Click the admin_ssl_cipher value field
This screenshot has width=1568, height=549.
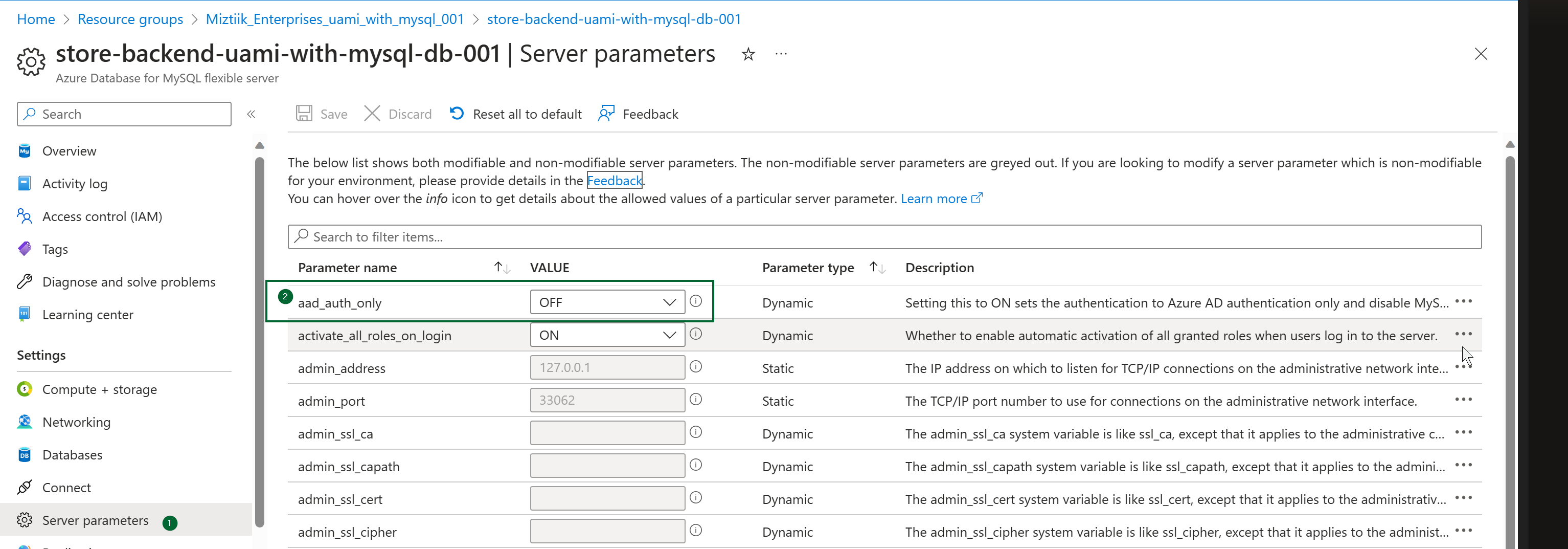607,531
